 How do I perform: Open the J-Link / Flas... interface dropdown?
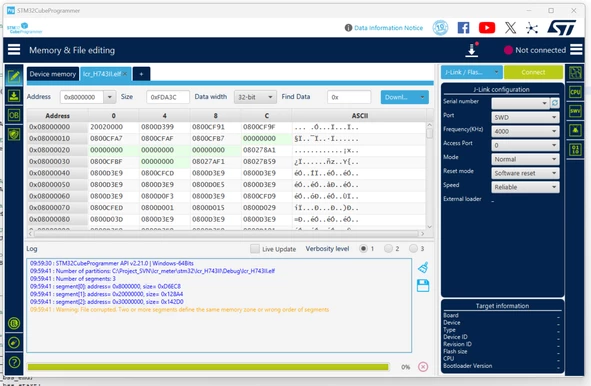[x=472, y=72]
